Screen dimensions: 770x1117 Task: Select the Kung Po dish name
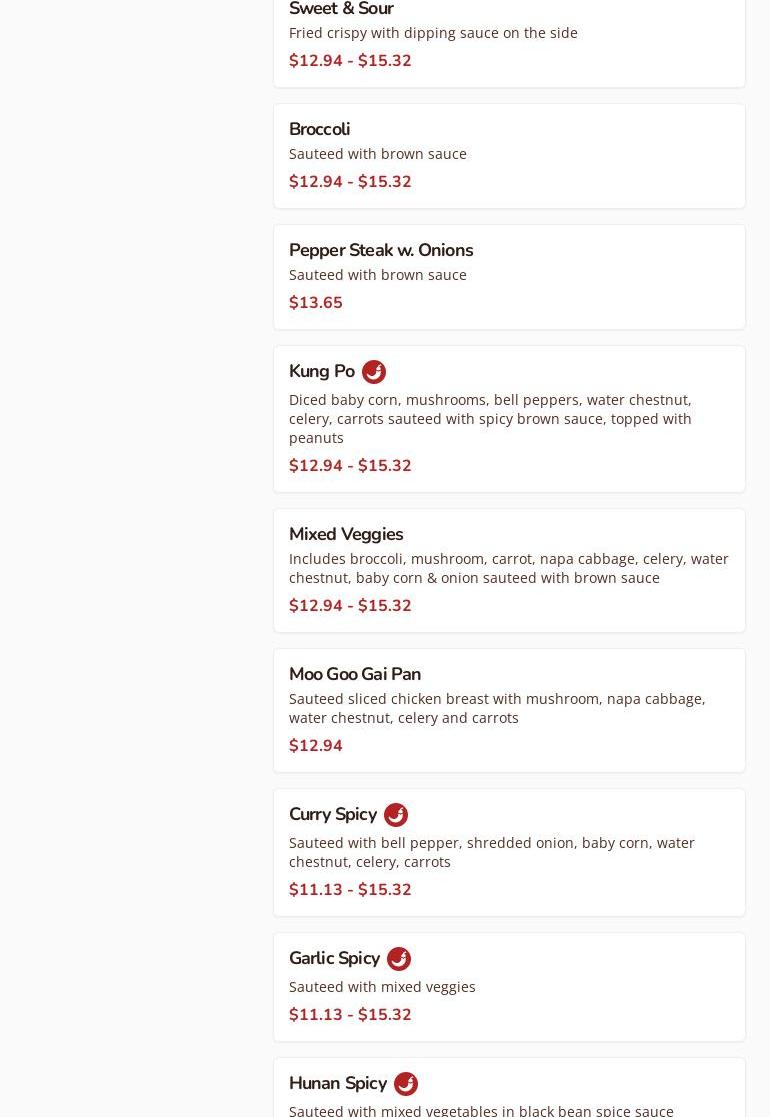(321, 371)
